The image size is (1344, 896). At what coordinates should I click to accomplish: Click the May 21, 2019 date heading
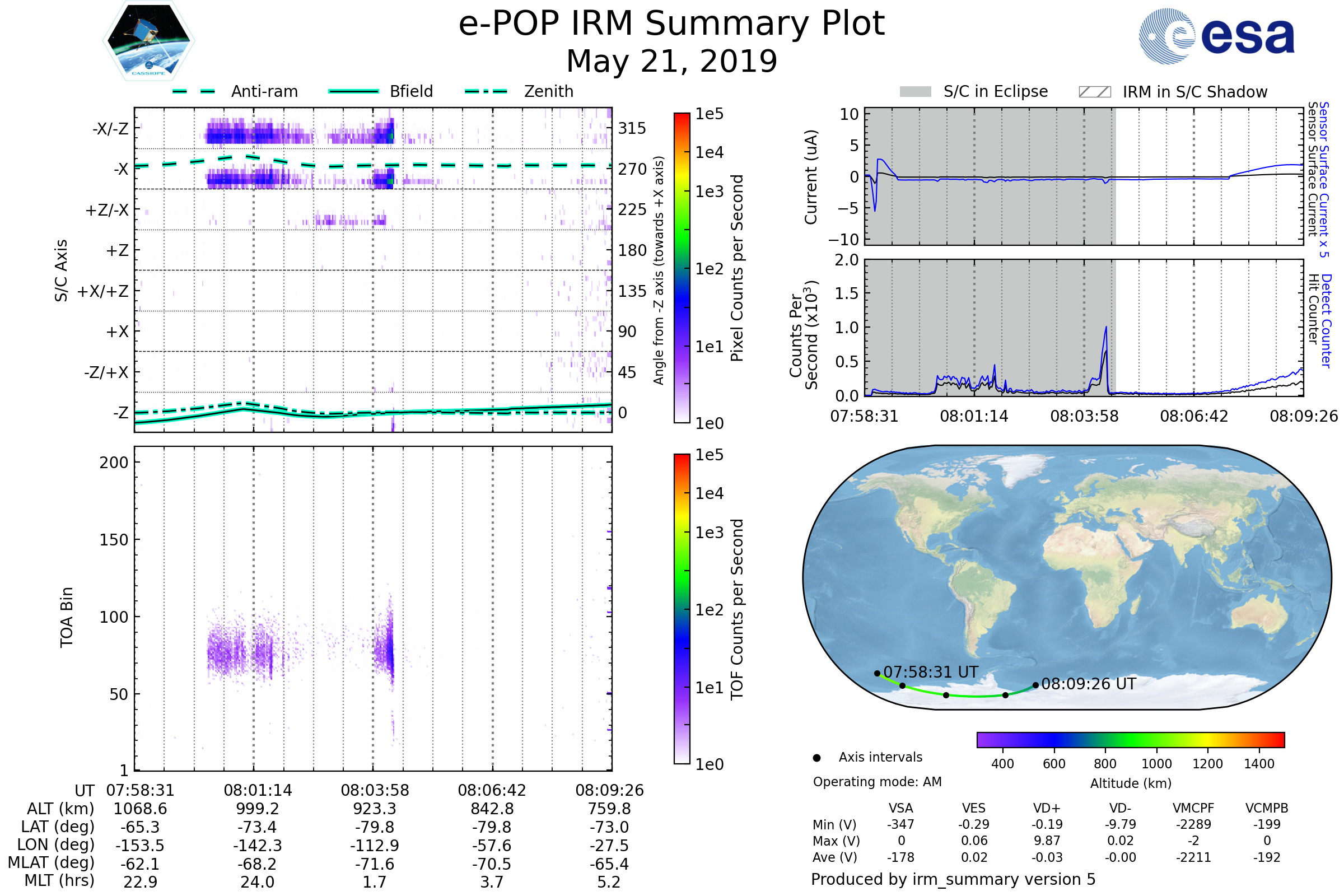point(671,61)
